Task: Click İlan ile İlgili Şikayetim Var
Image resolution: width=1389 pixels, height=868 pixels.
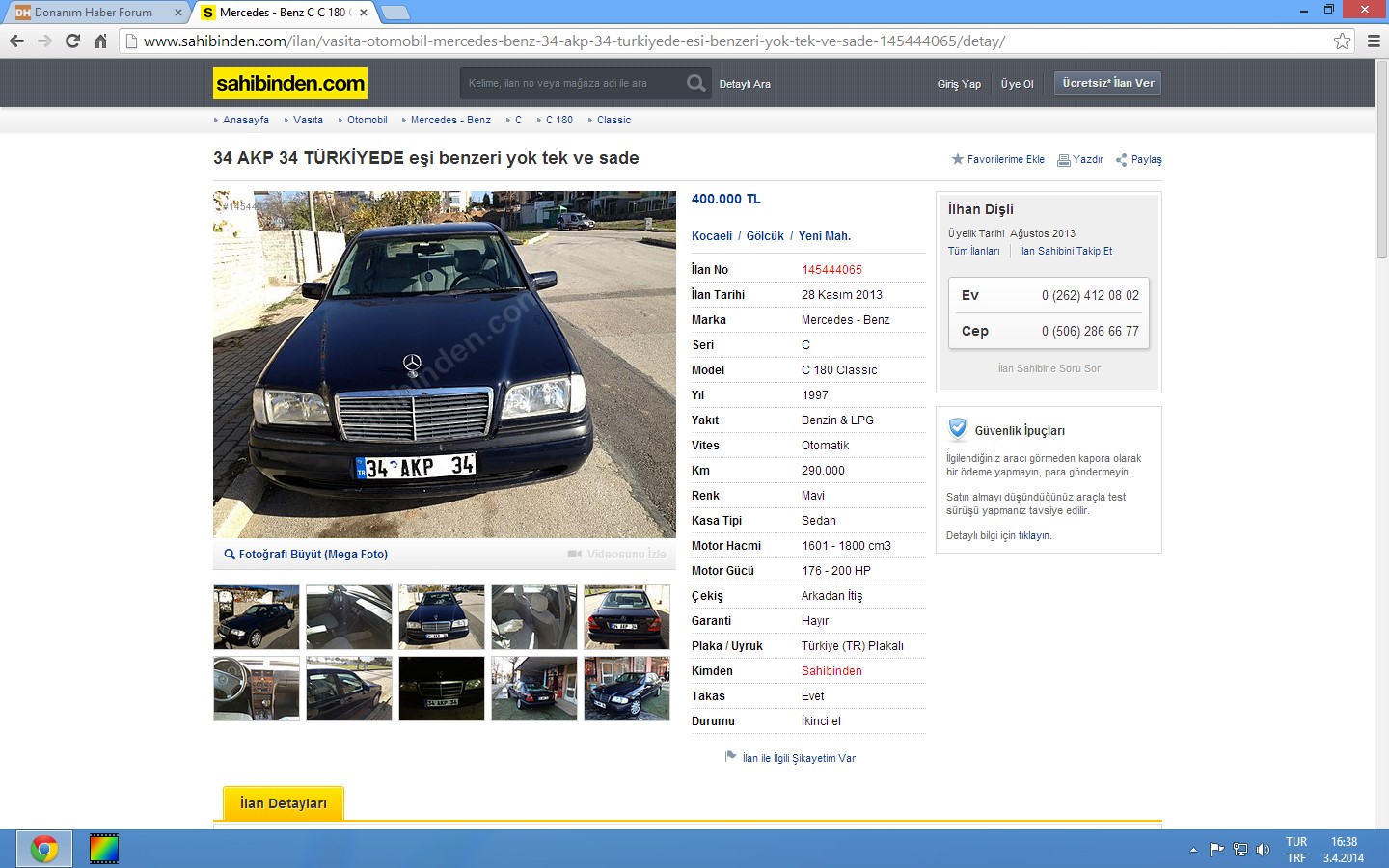Action: [x=799, y=758]
